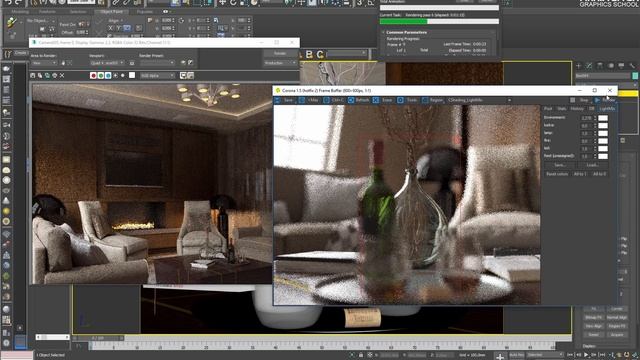Image resolution: width=640 pixels, height=360 pixels.
Task: Click the B icon in the floating toolbar
Action: (x=309, y=54)
